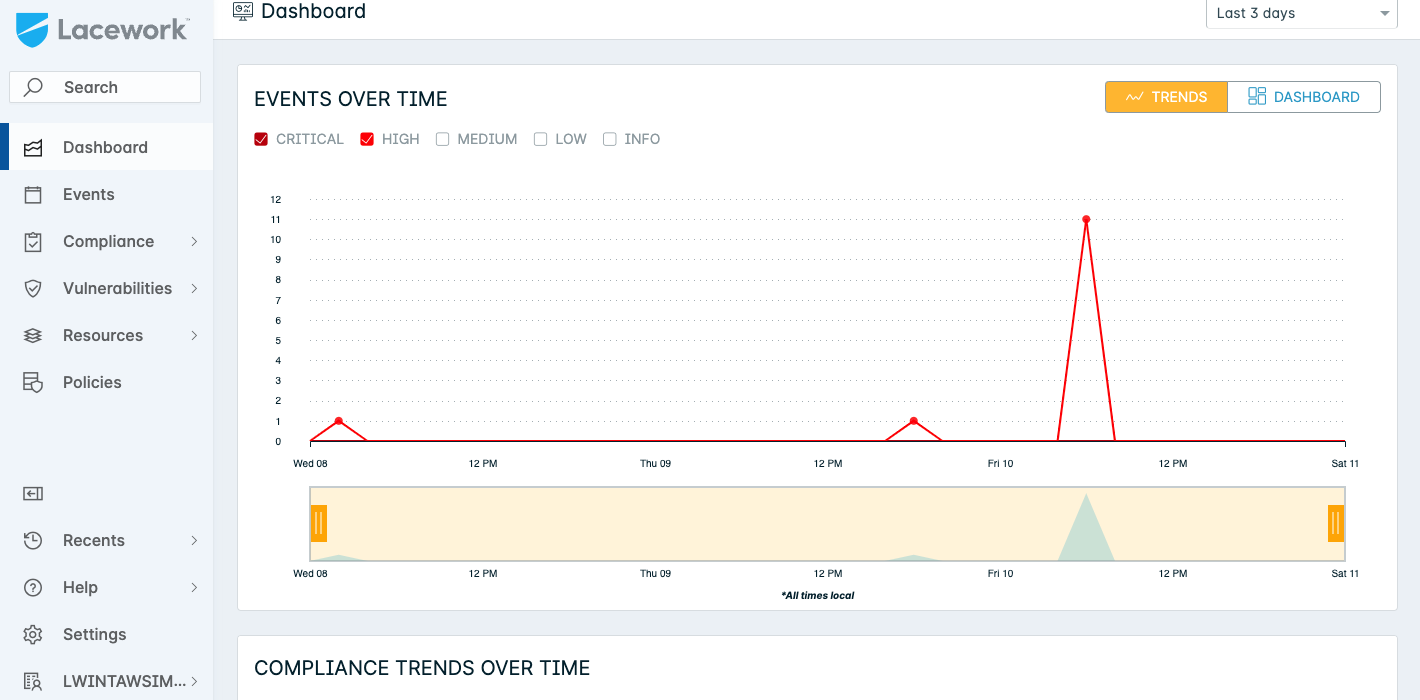The width and height of the screenshot is (1420, 700).
Task: Open the Recents clock icon
Action: click(x=33, y=541)
